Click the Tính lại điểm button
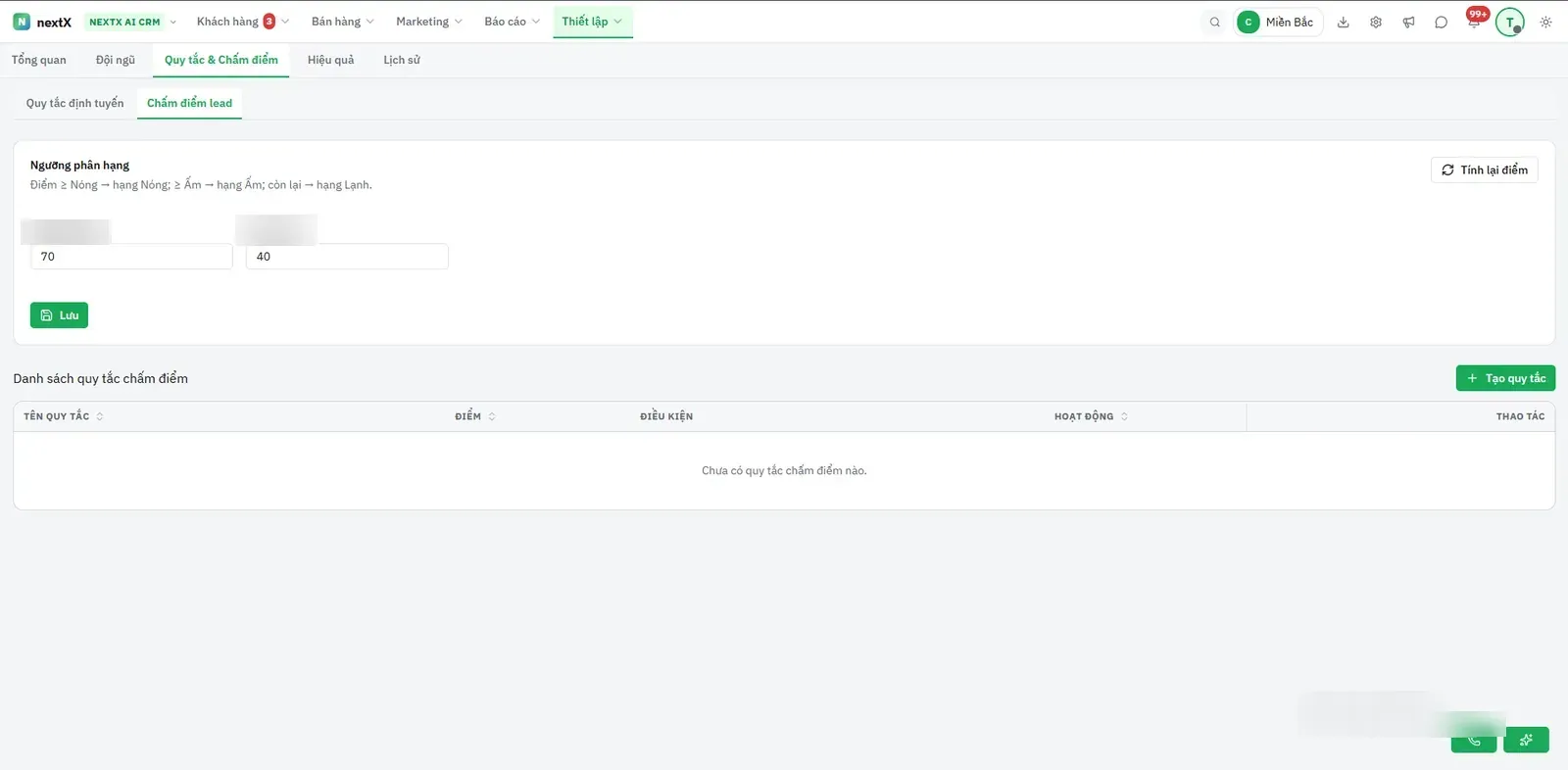Image resolution: width=1568 pixels, height=770 pixels. coord(1485,169)
